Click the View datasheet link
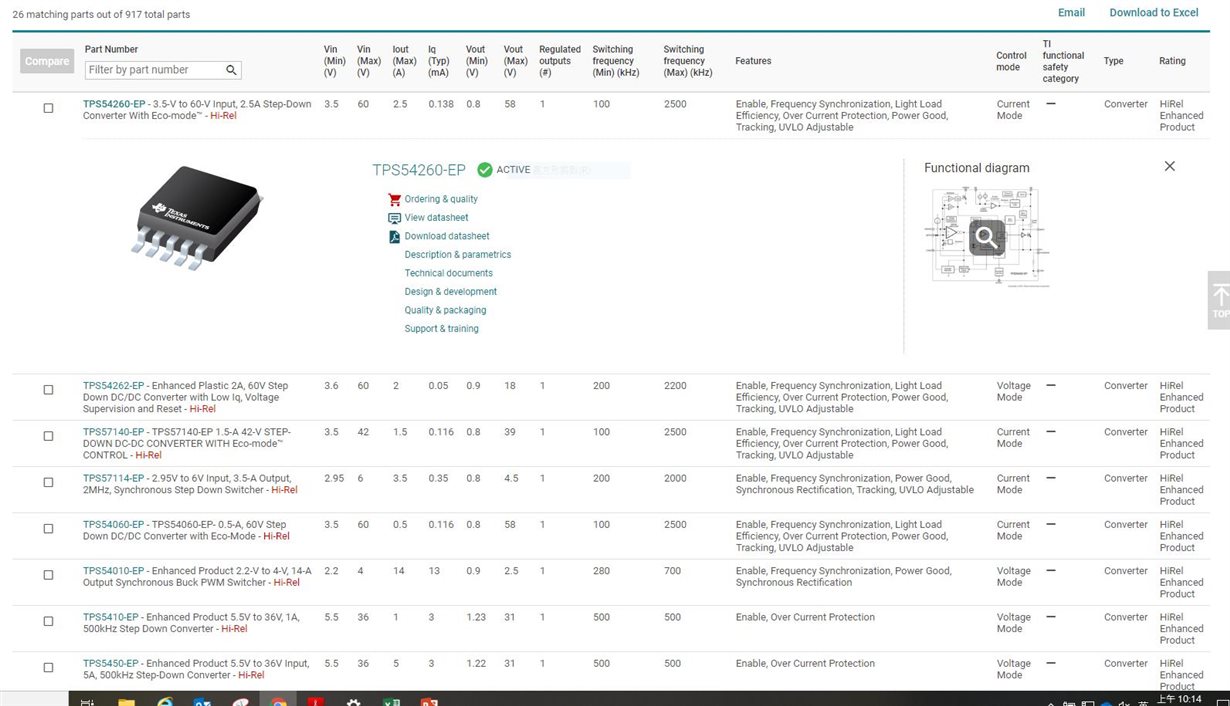 coord(436,218)
